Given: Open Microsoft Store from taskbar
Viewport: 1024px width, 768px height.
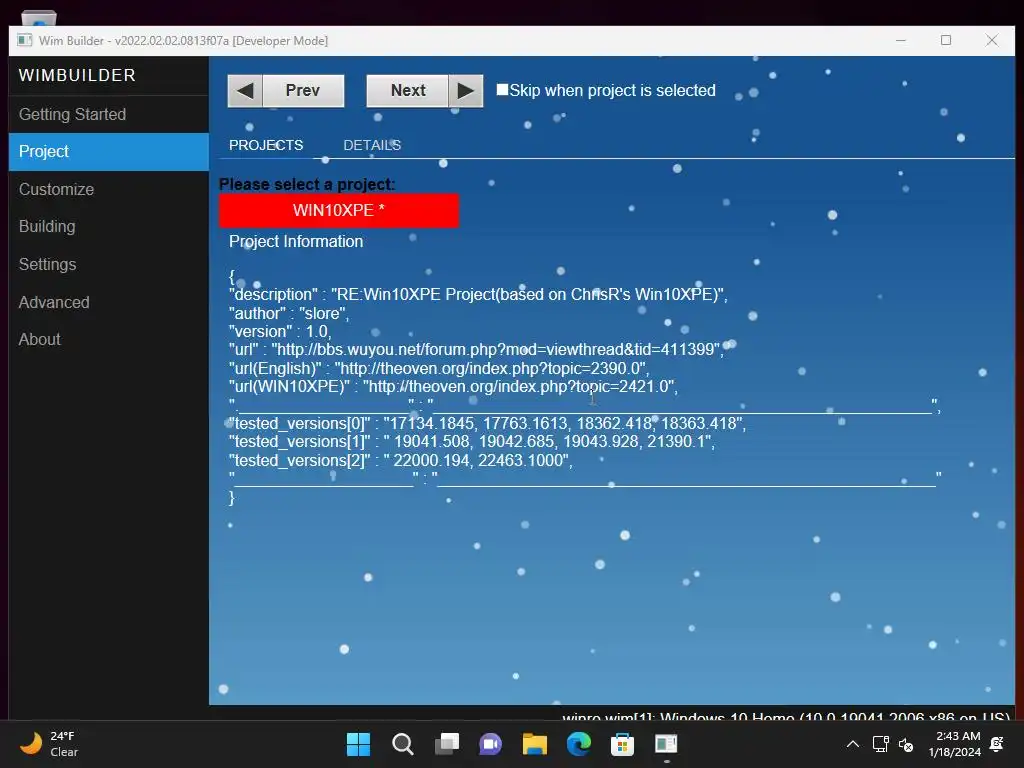Looking at the screenshot, I should tap(622, 744).
